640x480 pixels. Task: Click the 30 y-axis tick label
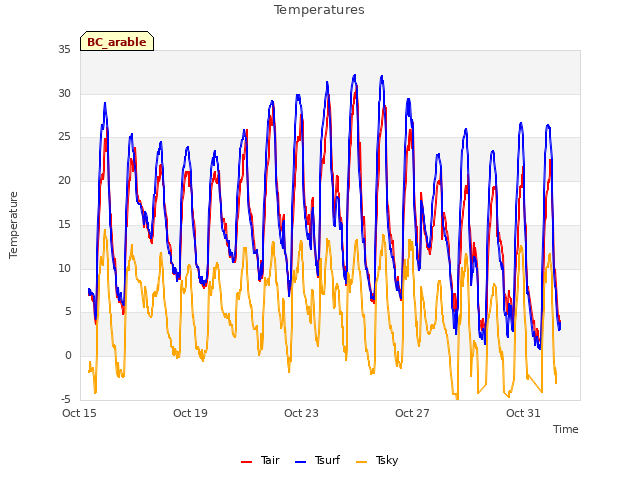click(x=64, y=93)
